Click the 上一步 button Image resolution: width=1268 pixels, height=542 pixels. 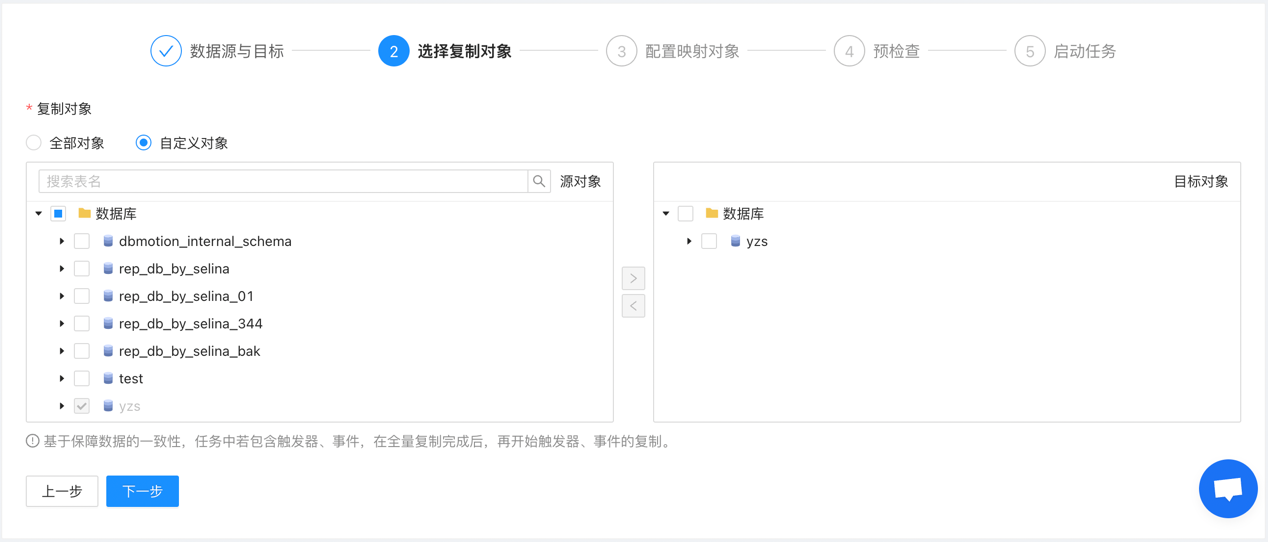[x=62, y=491]
